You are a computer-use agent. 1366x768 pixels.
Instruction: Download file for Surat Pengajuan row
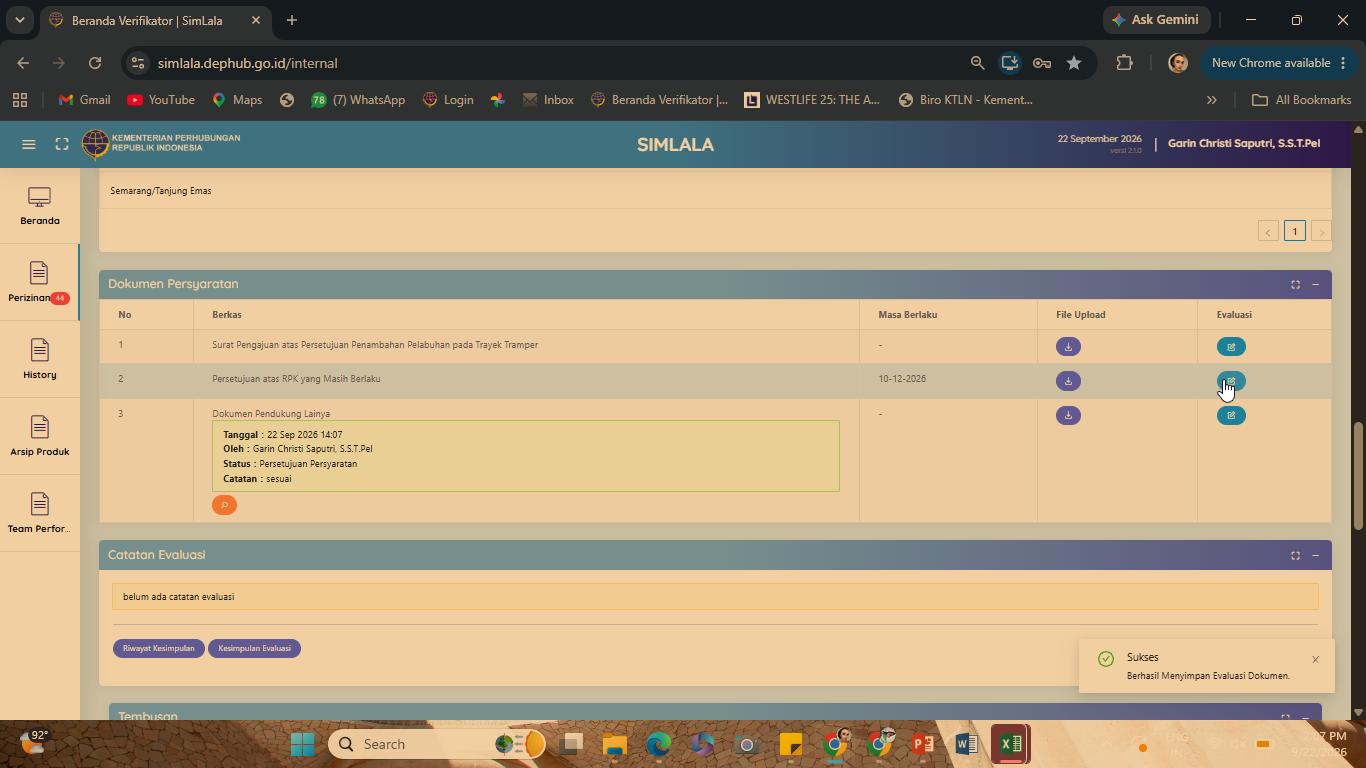1068,347
